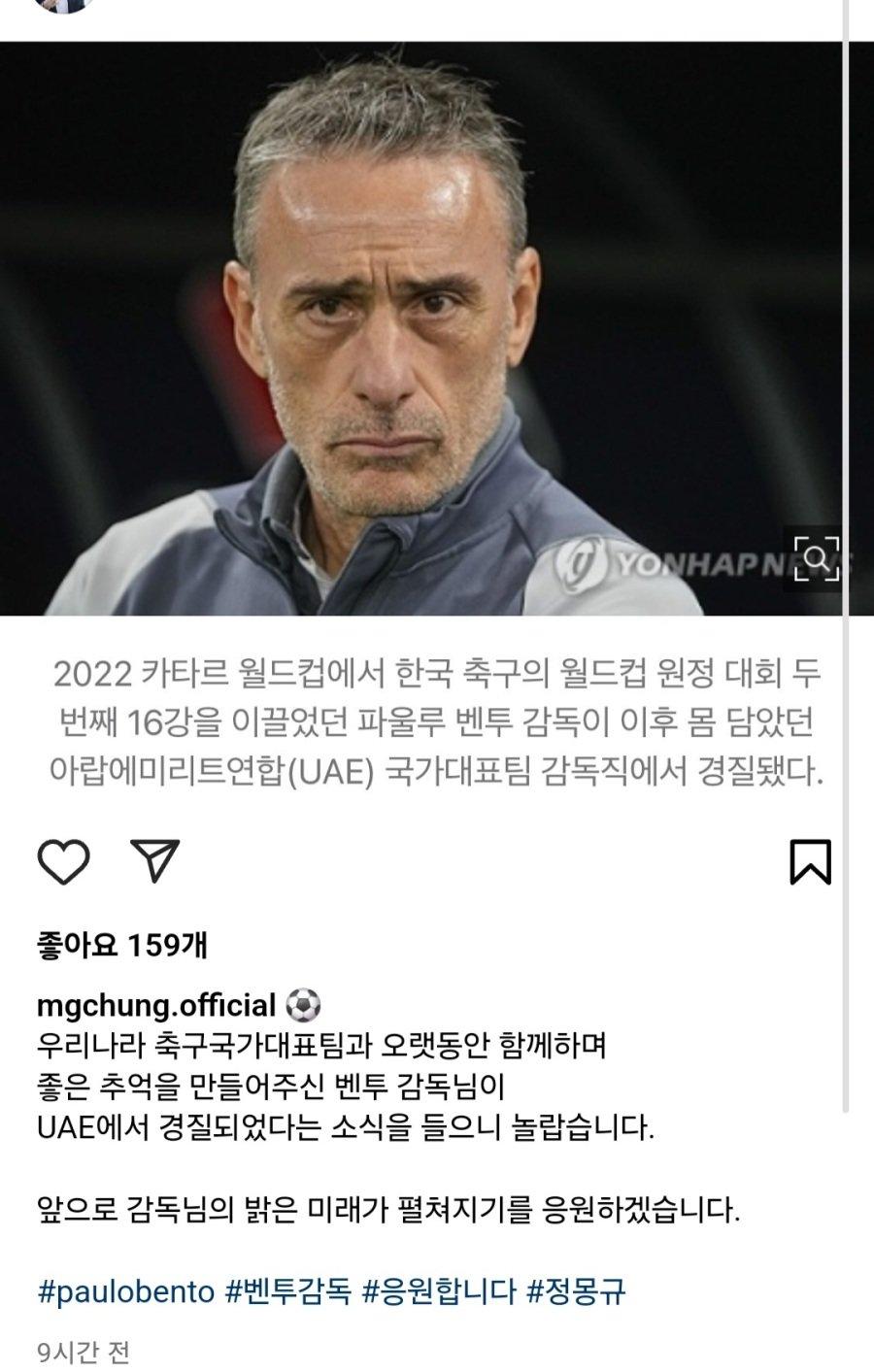Image resolution: width=874 pixels, height=1372 pixels.
Task: Open the mgchung.official profile link
Action: point(157,1004)
